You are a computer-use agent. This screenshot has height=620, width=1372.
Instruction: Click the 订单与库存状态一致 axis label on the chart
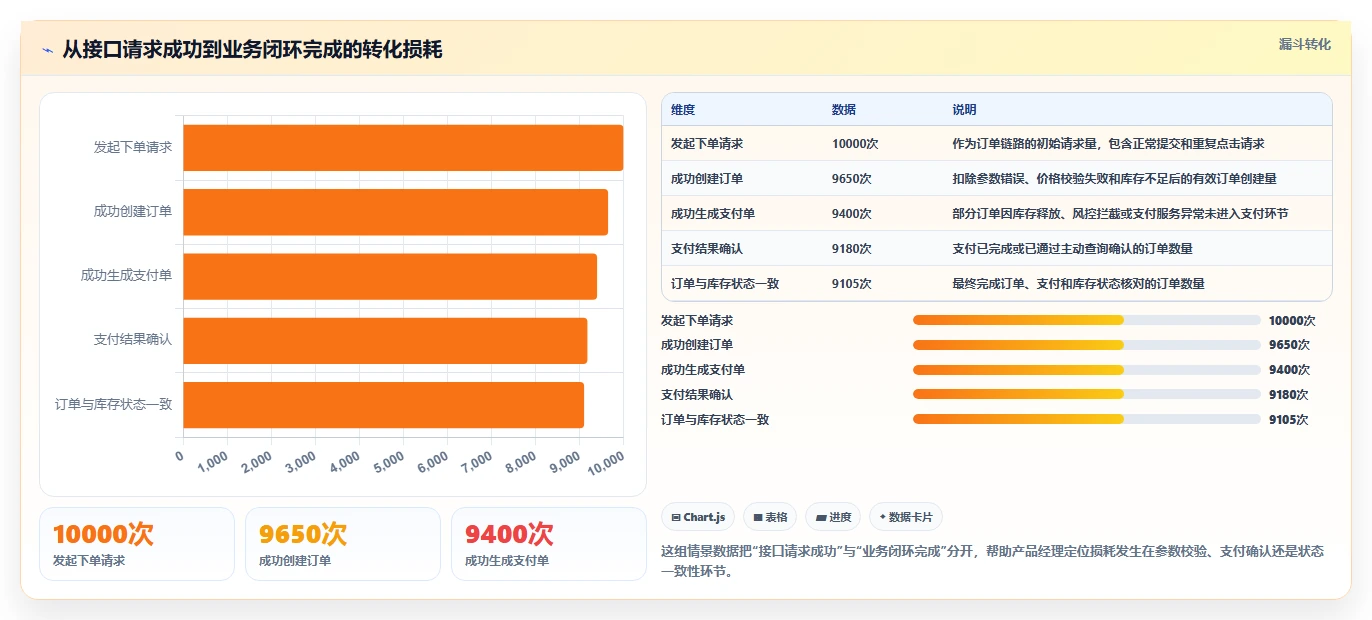(114, 404)
